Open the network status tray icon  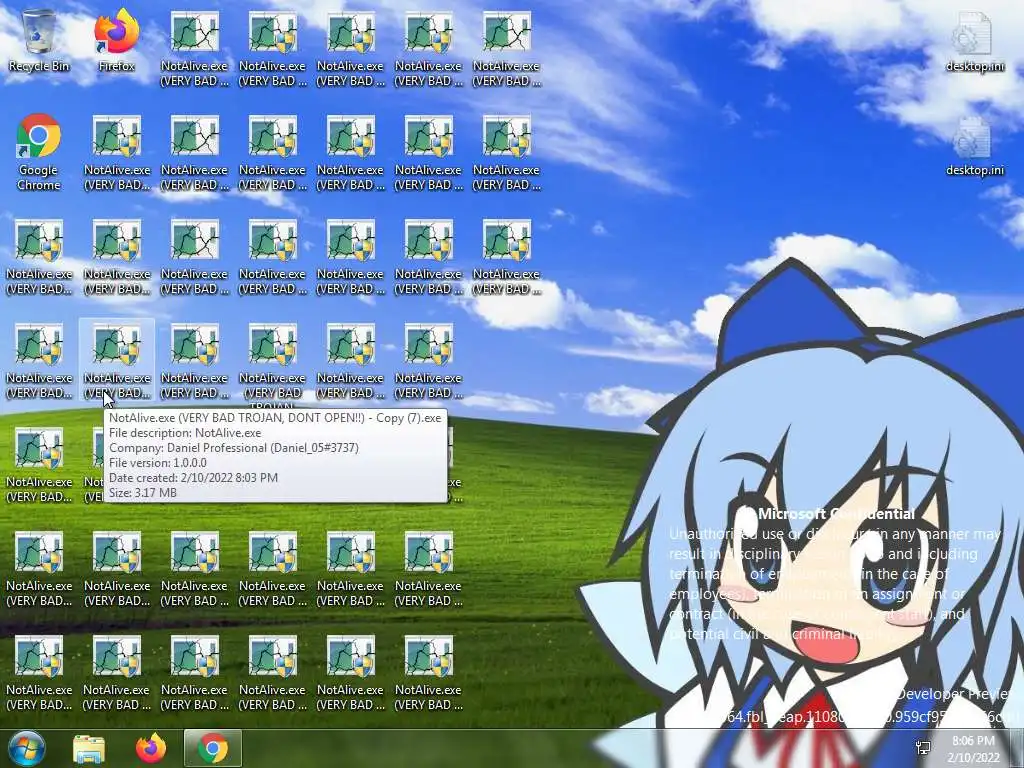pyautogui.click(x=924, y=748)
